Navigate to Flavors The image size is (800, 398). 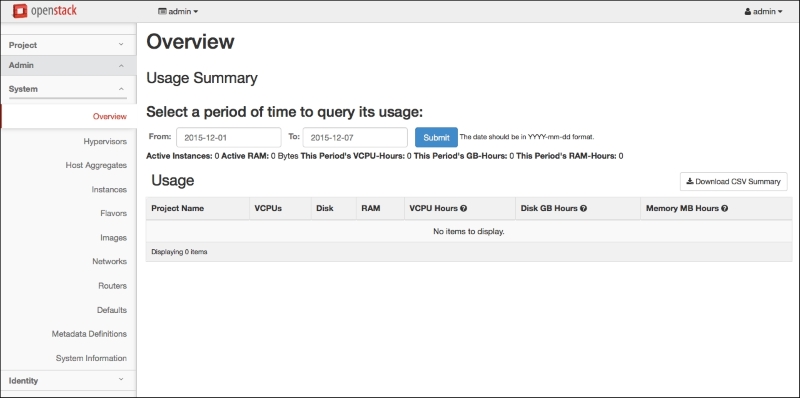pyautogui.click(x=114, y=213)
